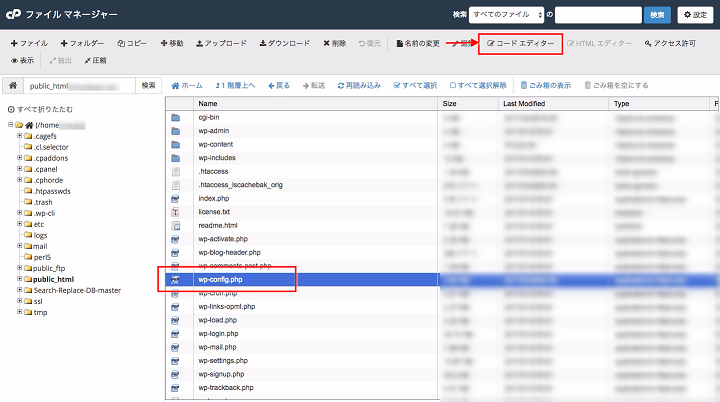Click the コピー copy toolbar button
Viewport: 720px width, 402px height.
(132, 43)
